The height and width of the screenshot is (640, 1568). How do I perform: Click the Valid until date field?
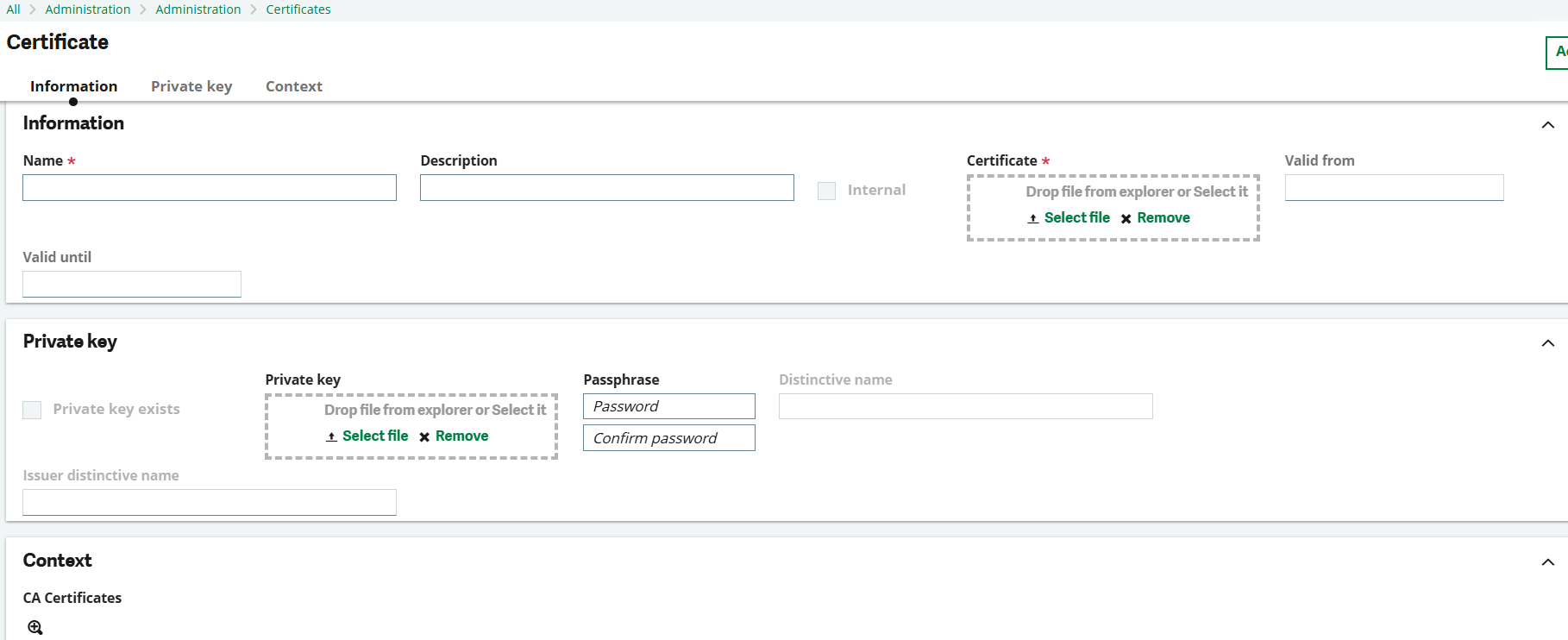coord(132,285)
